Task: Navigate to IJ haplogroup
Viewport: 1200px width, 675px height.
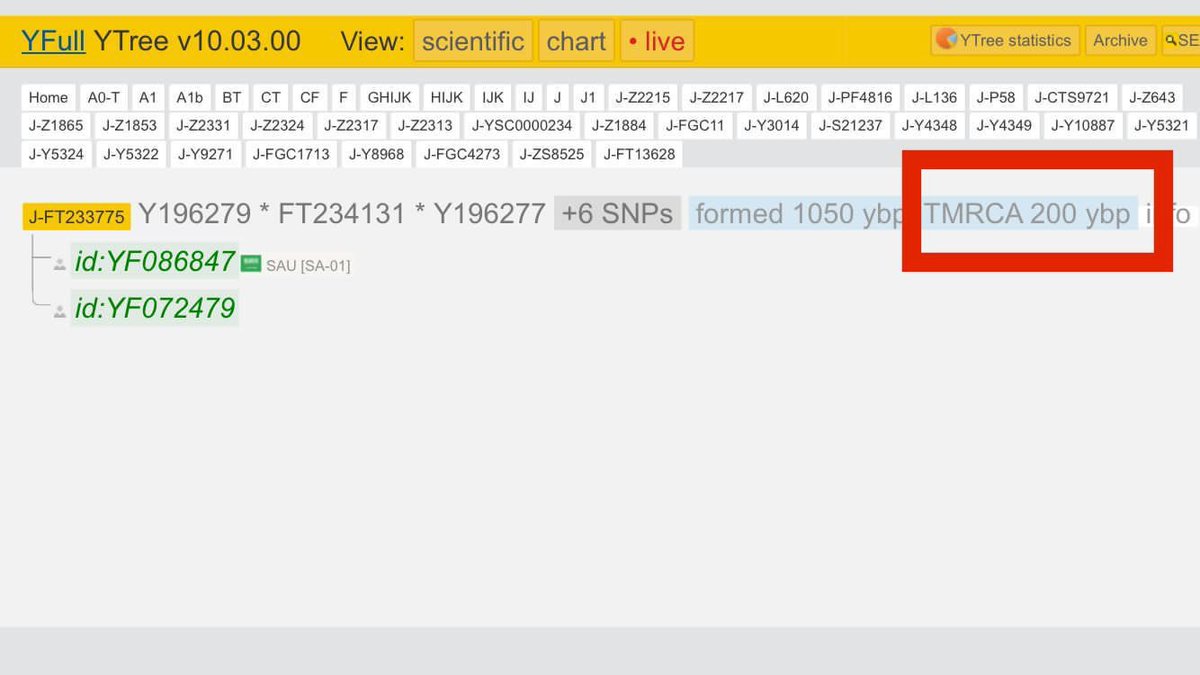Action: (528, 97)
